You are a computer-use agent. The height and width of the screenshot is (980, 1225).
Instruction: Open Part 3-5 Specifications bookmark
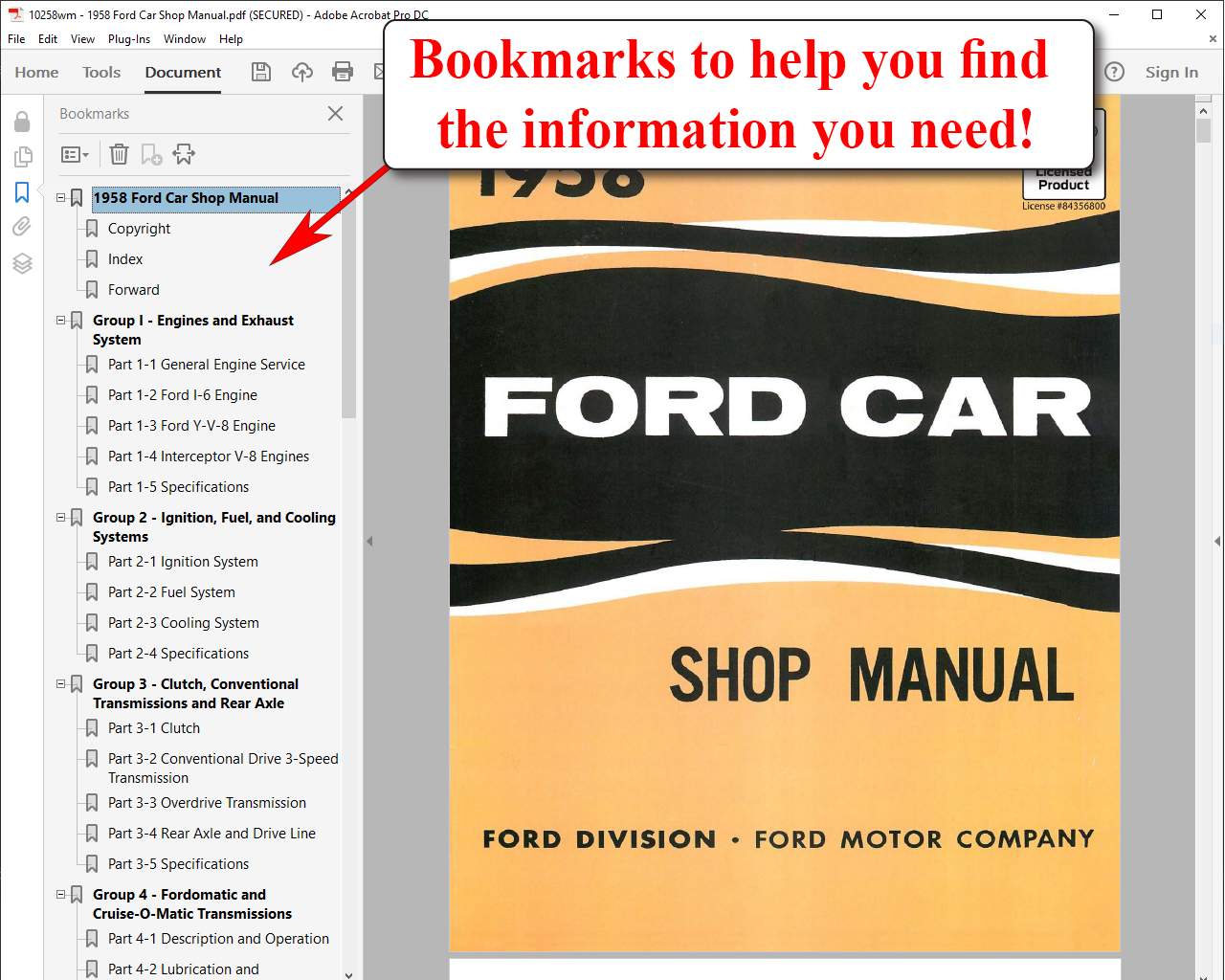click(x=178, y=864)
